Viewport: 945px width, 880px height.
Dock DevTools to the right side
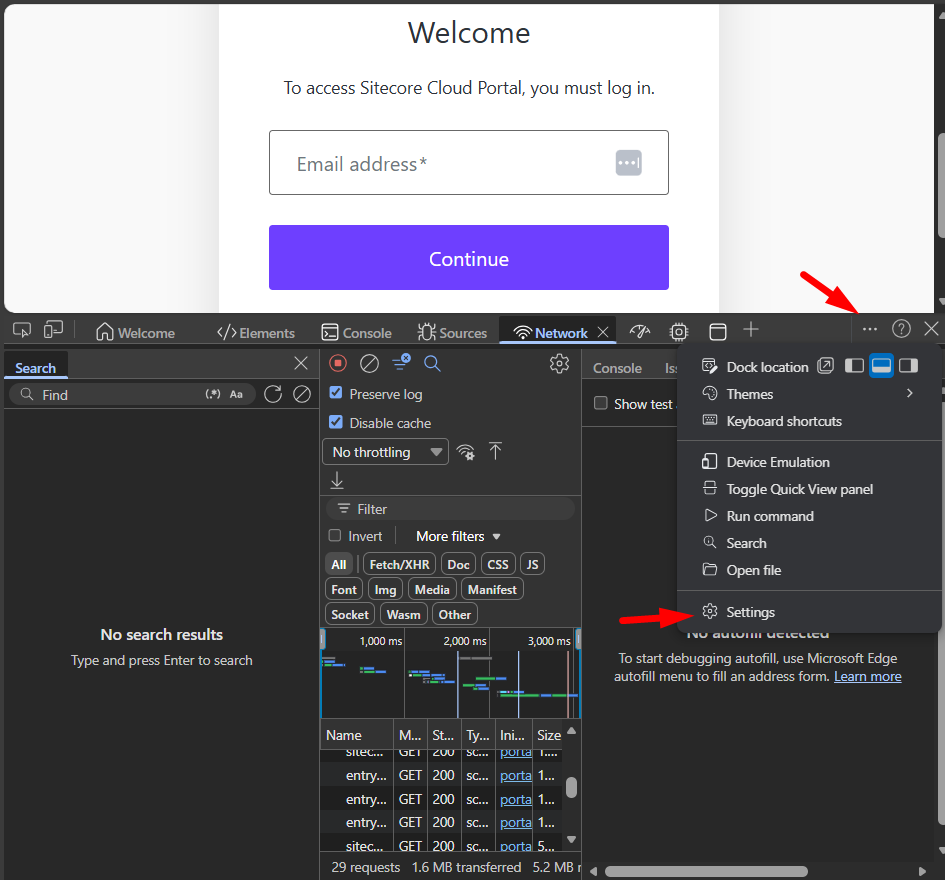click(x=908, y=367)
